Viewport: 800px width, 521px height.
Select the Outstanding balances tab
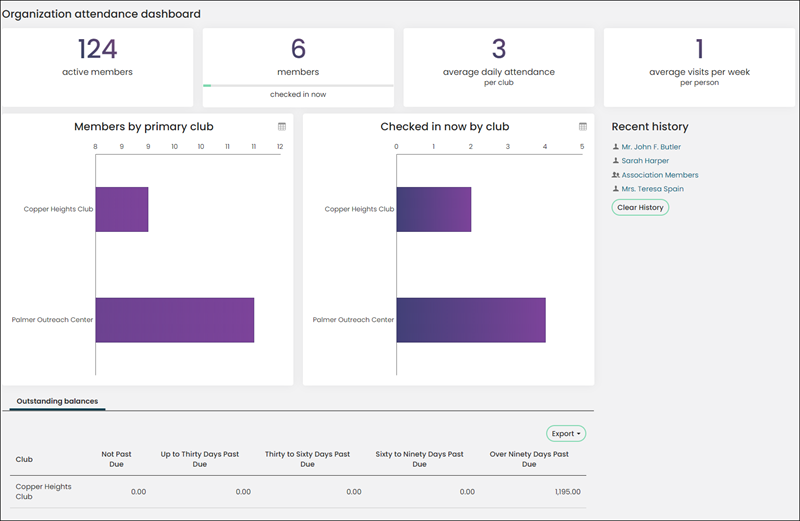pos(57,402)
